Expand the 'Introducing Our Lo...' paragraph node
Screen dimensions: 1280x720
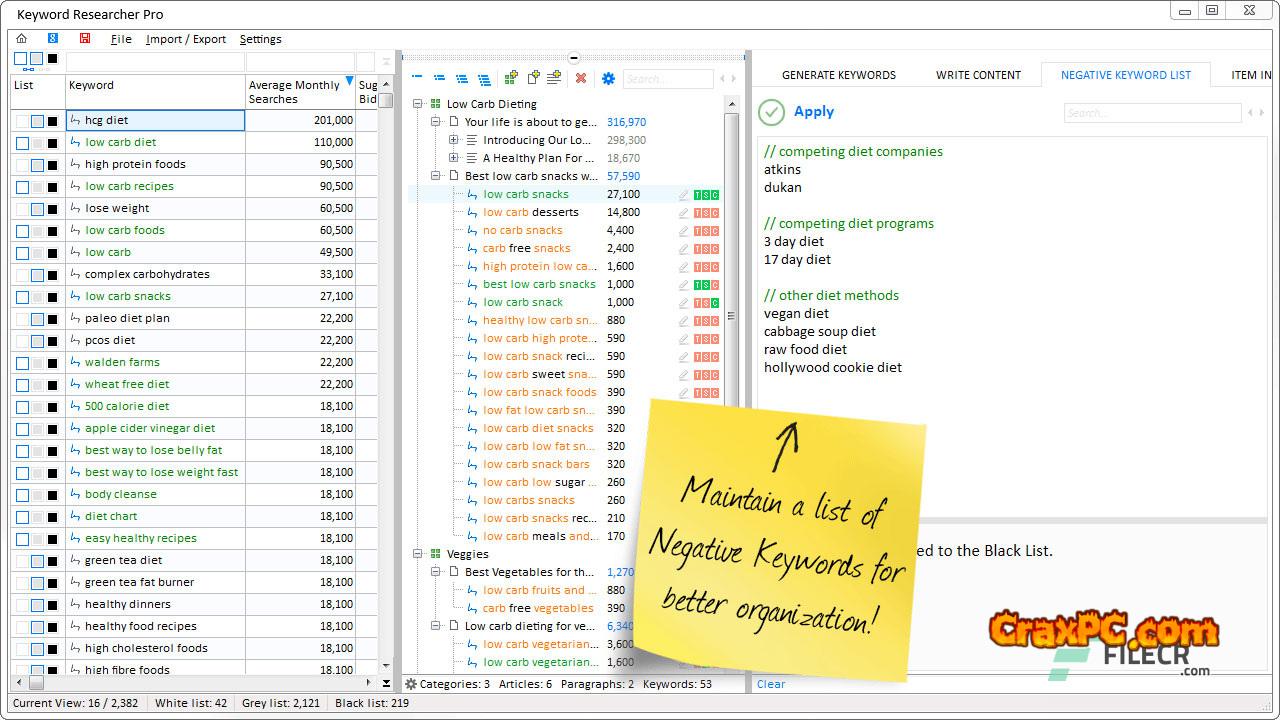(454, 140)
